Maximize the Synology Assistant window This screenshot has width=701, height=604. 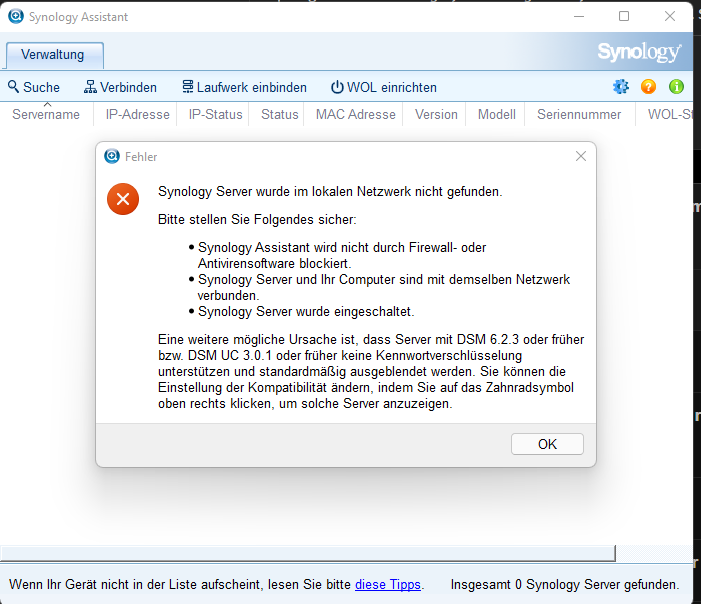coord(624,17)
